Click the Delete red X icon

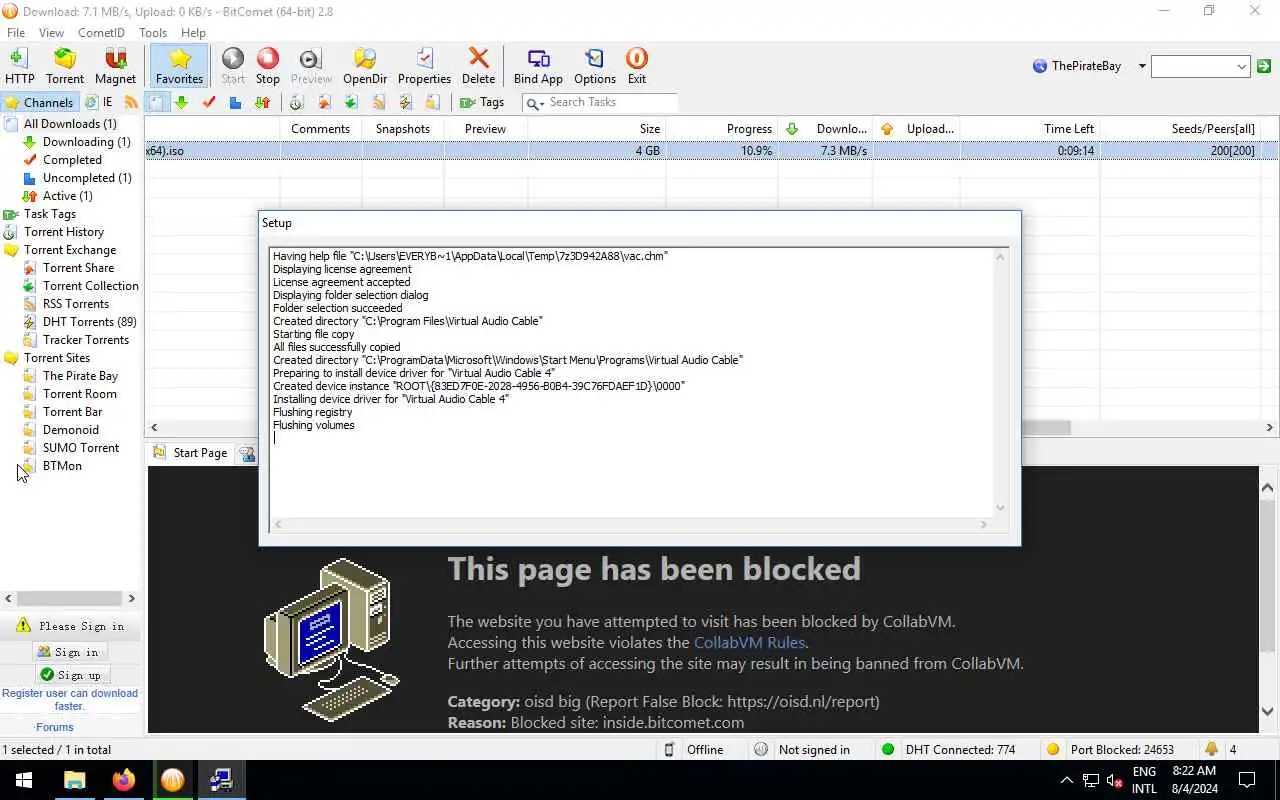[478, 66]
